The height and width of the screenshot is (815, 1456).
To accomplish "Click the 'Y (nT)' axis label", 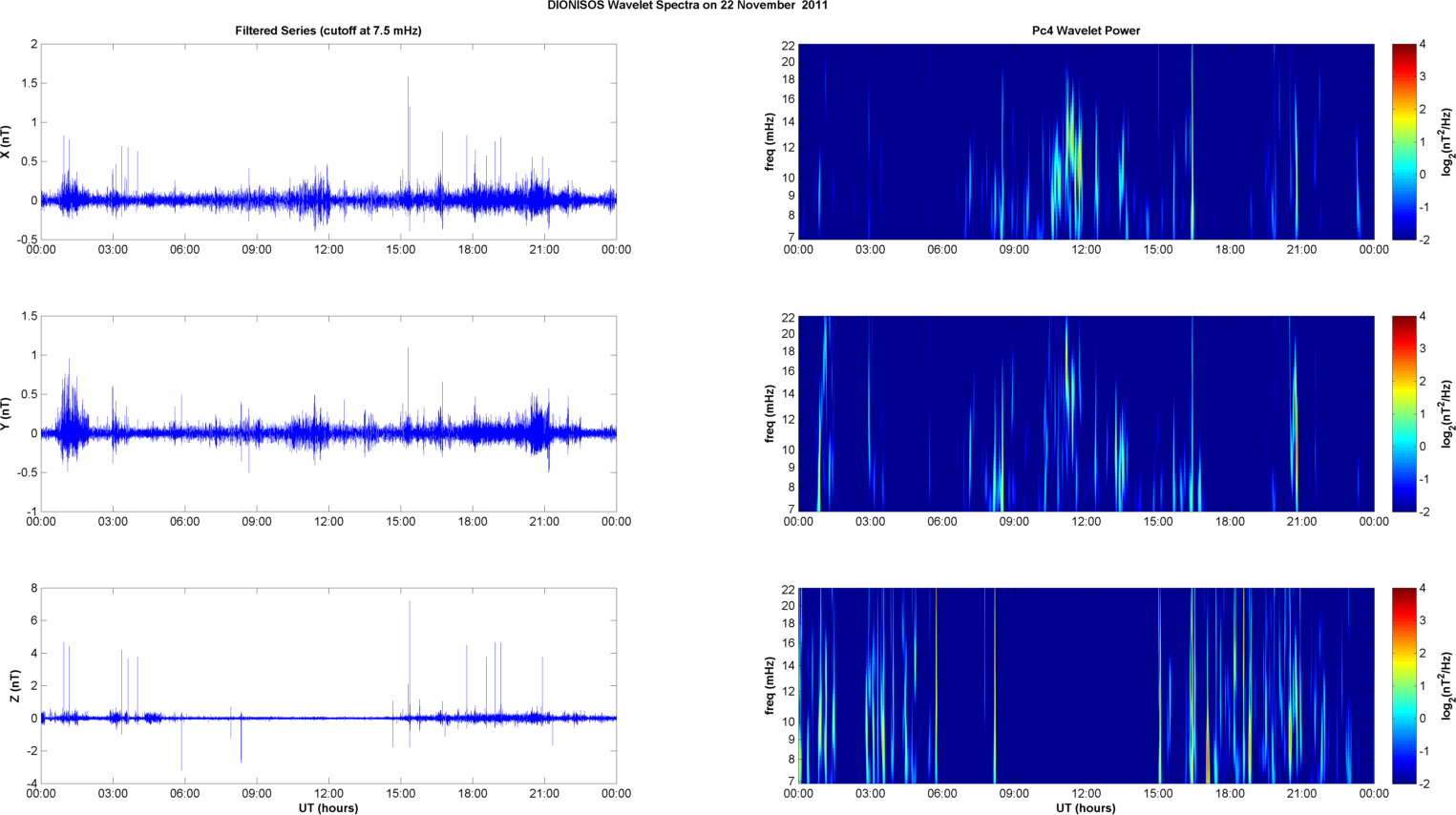I will (x=6, y=414).
